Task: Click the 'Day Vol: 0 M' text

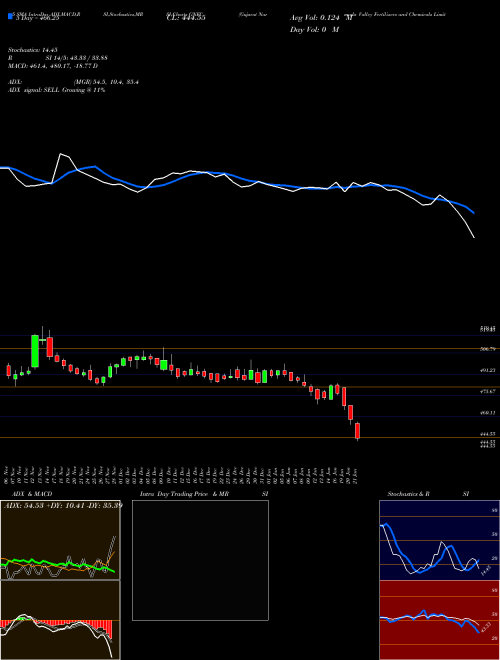Action: (314, 29)
